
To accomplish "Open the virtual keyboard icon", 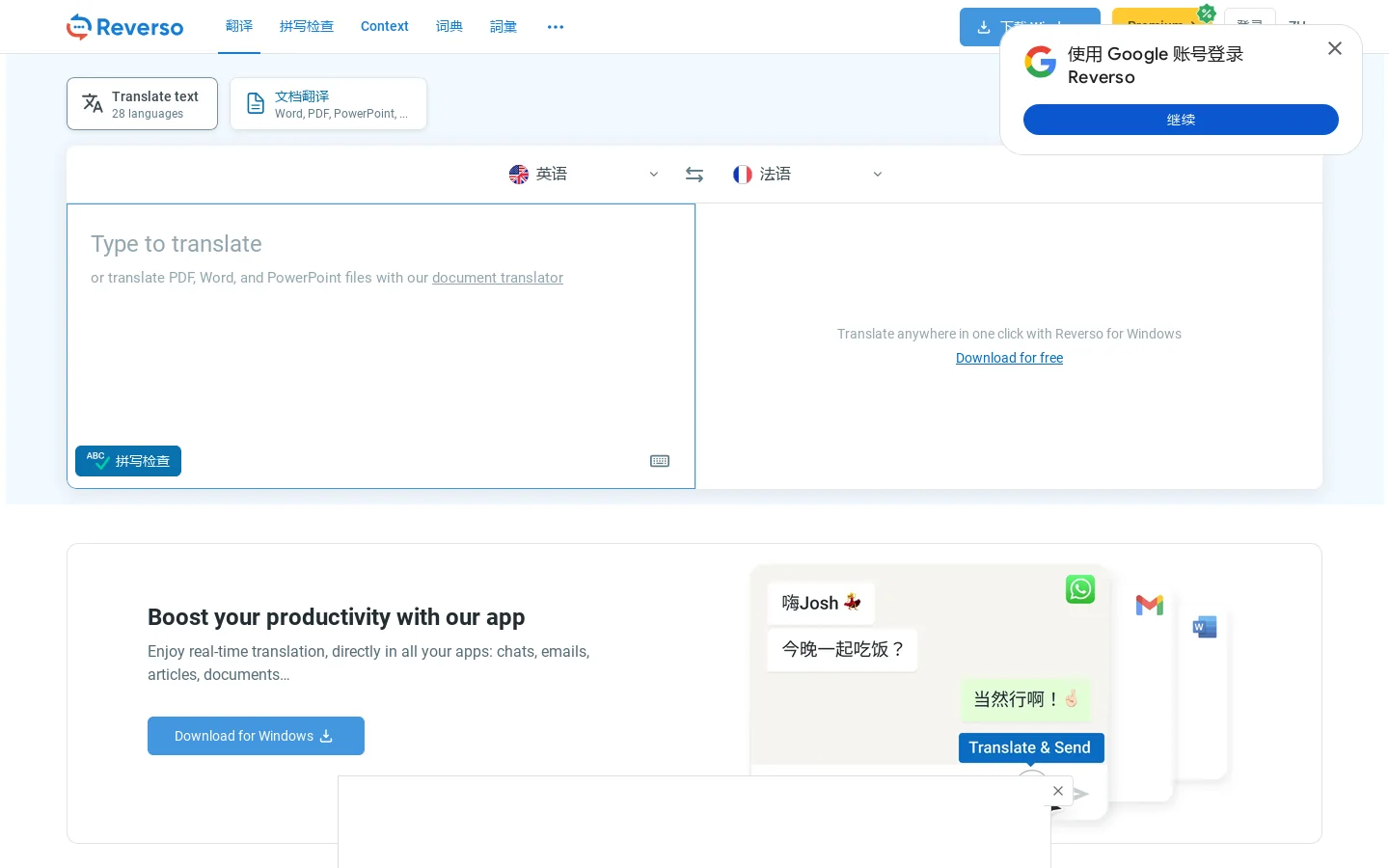I will coord(660,461).
